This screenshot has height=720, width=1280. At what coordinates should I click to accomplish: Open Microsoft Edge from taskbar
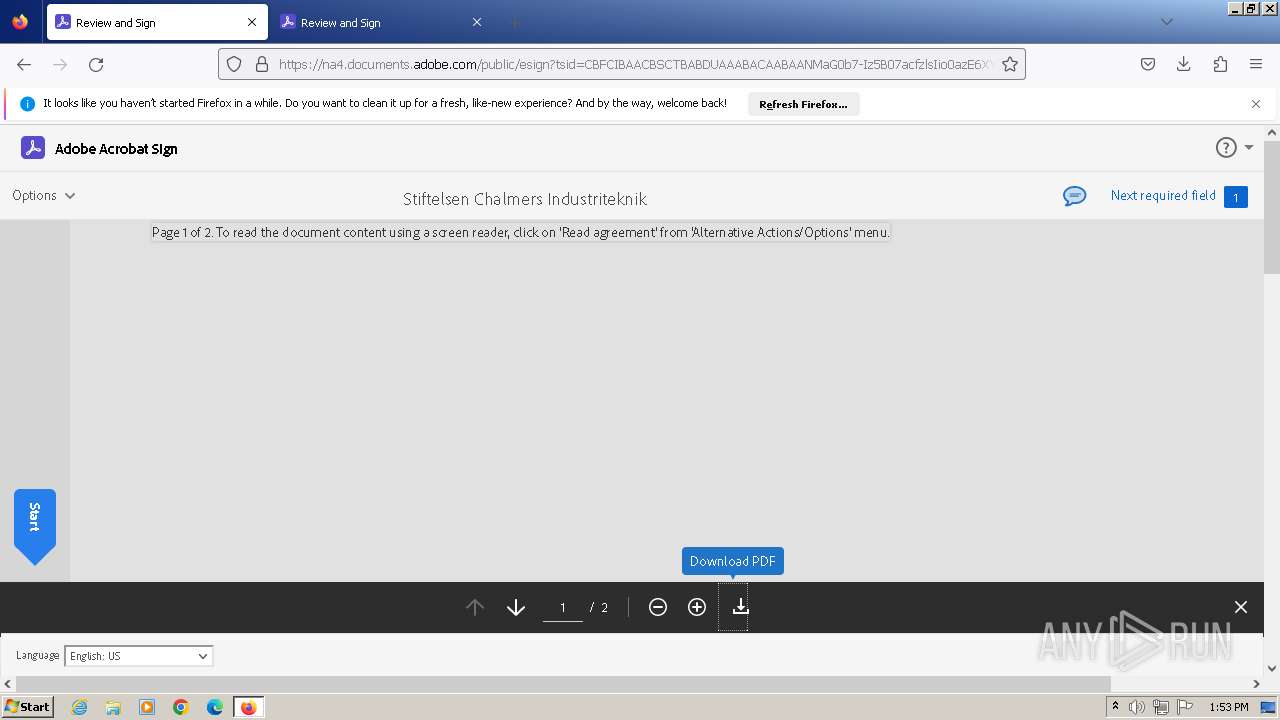[215, 707]
